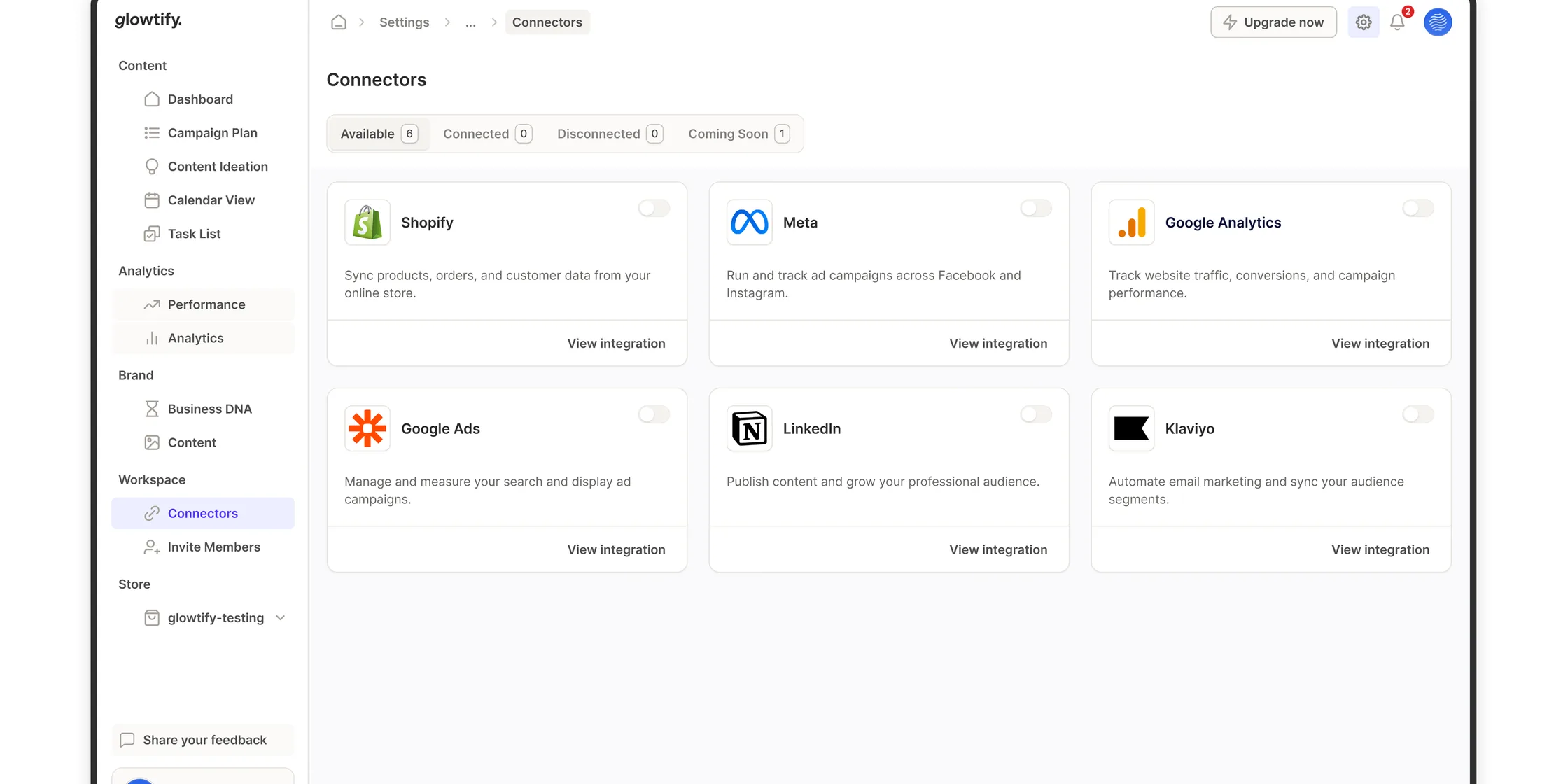This screenshot has width=1568, height=784.
Task: Click the glowtify logo
Action: pos(148,20)
